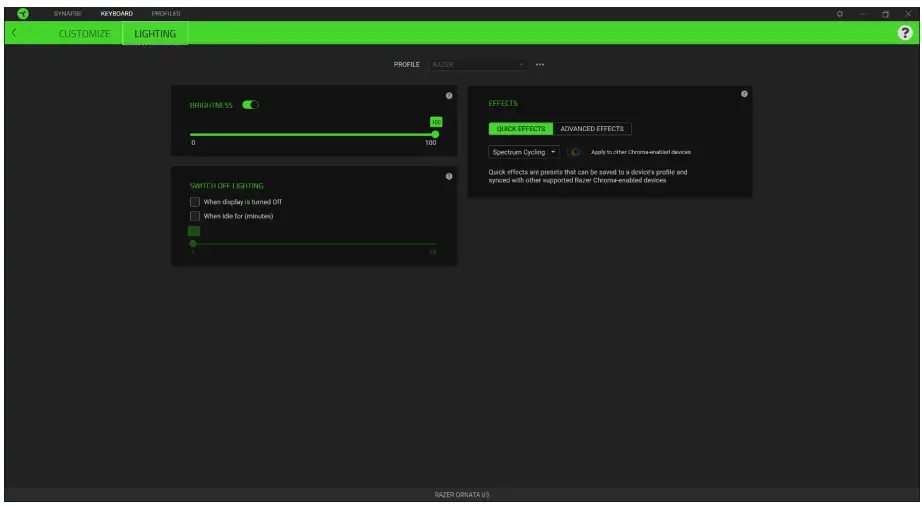The image size is (922, 506).
Task: Go back using the left arrow
Action: coord(14,33)
